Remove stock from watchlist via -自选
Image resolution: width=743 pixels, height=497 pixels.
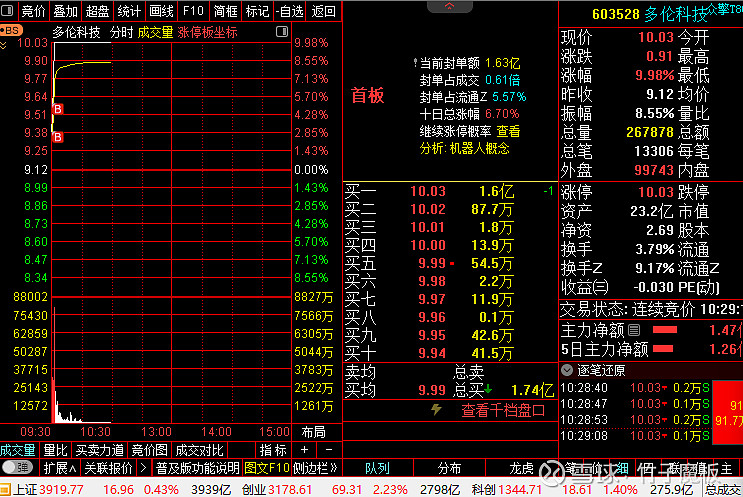290,11
